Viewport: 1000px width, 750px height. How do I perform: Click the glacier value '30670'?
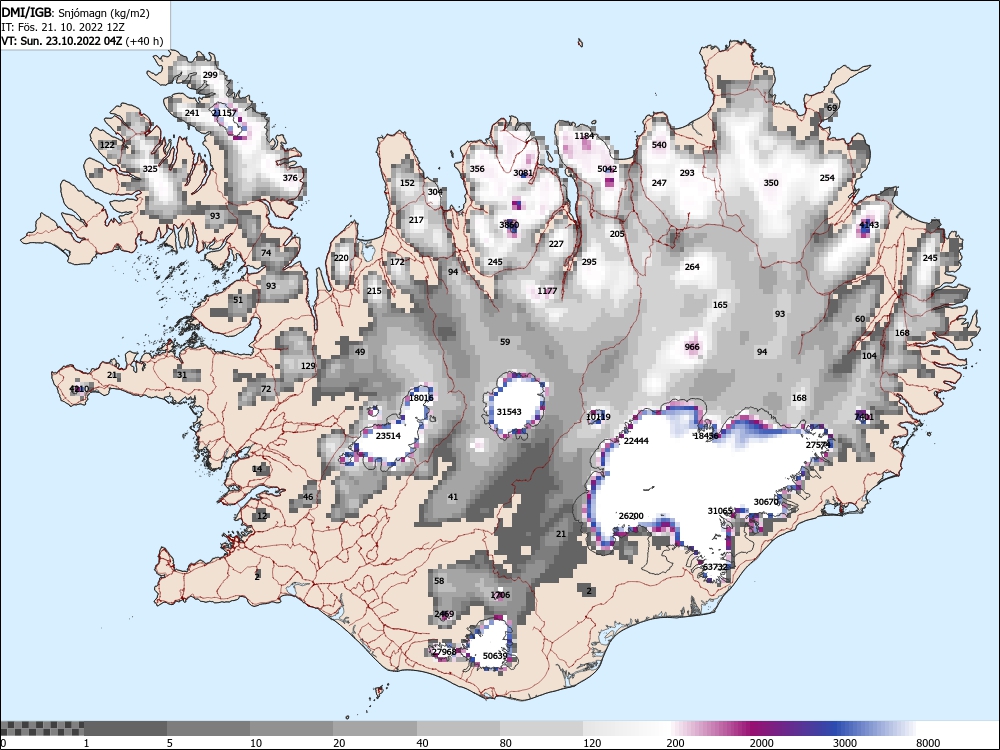click(766, 503)
